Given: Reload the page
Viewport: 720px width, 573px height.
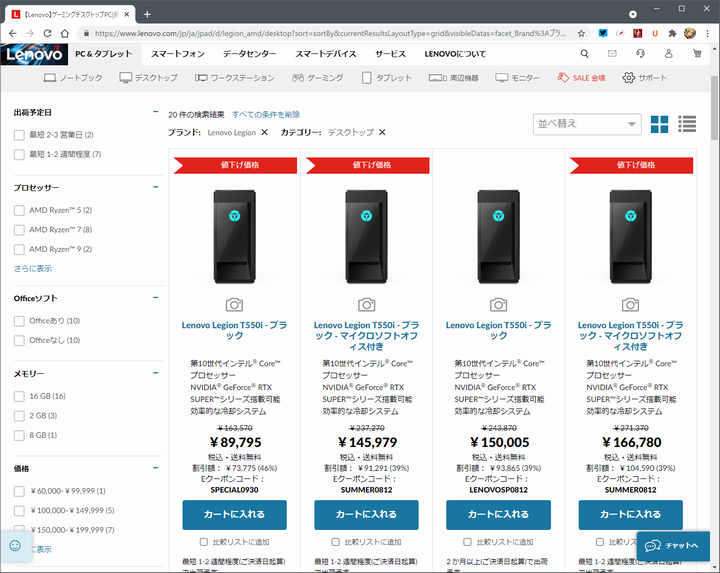Looking at the screenshot, I should pyautogui.click(x=47, y=33).
